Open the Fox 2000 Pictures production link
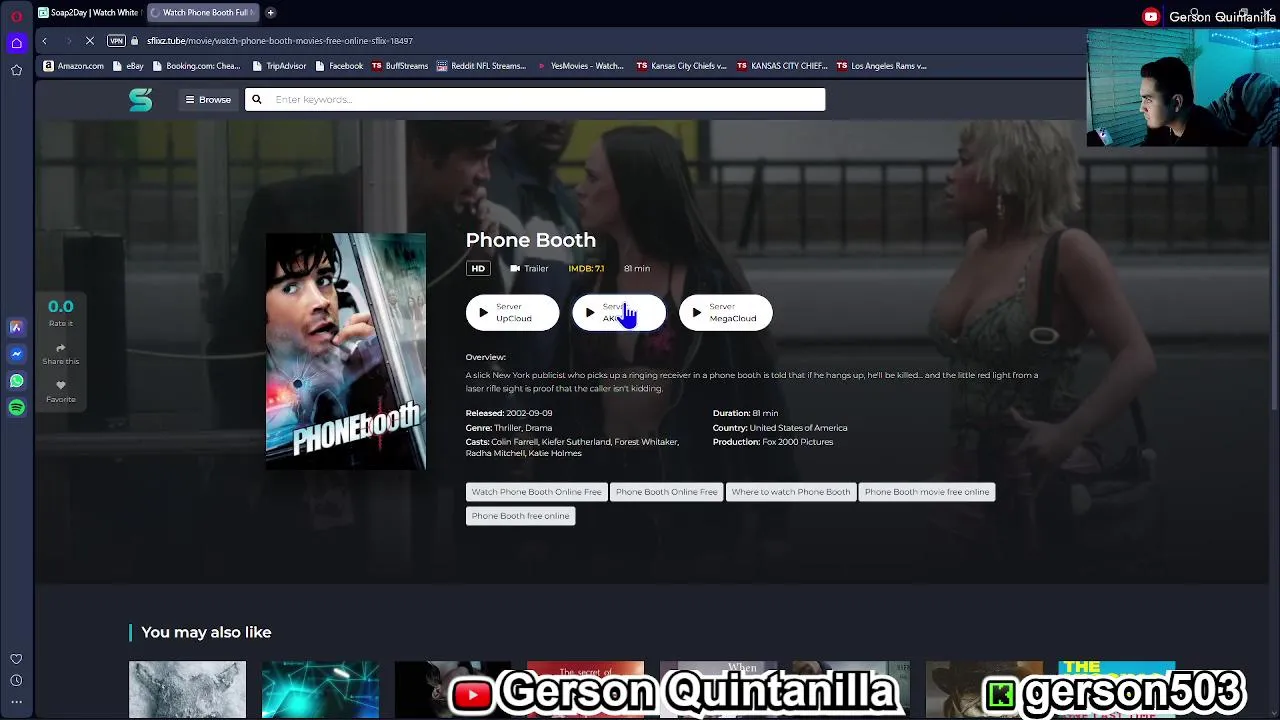This screenshot has width=1280, height=720. point(797,442)
